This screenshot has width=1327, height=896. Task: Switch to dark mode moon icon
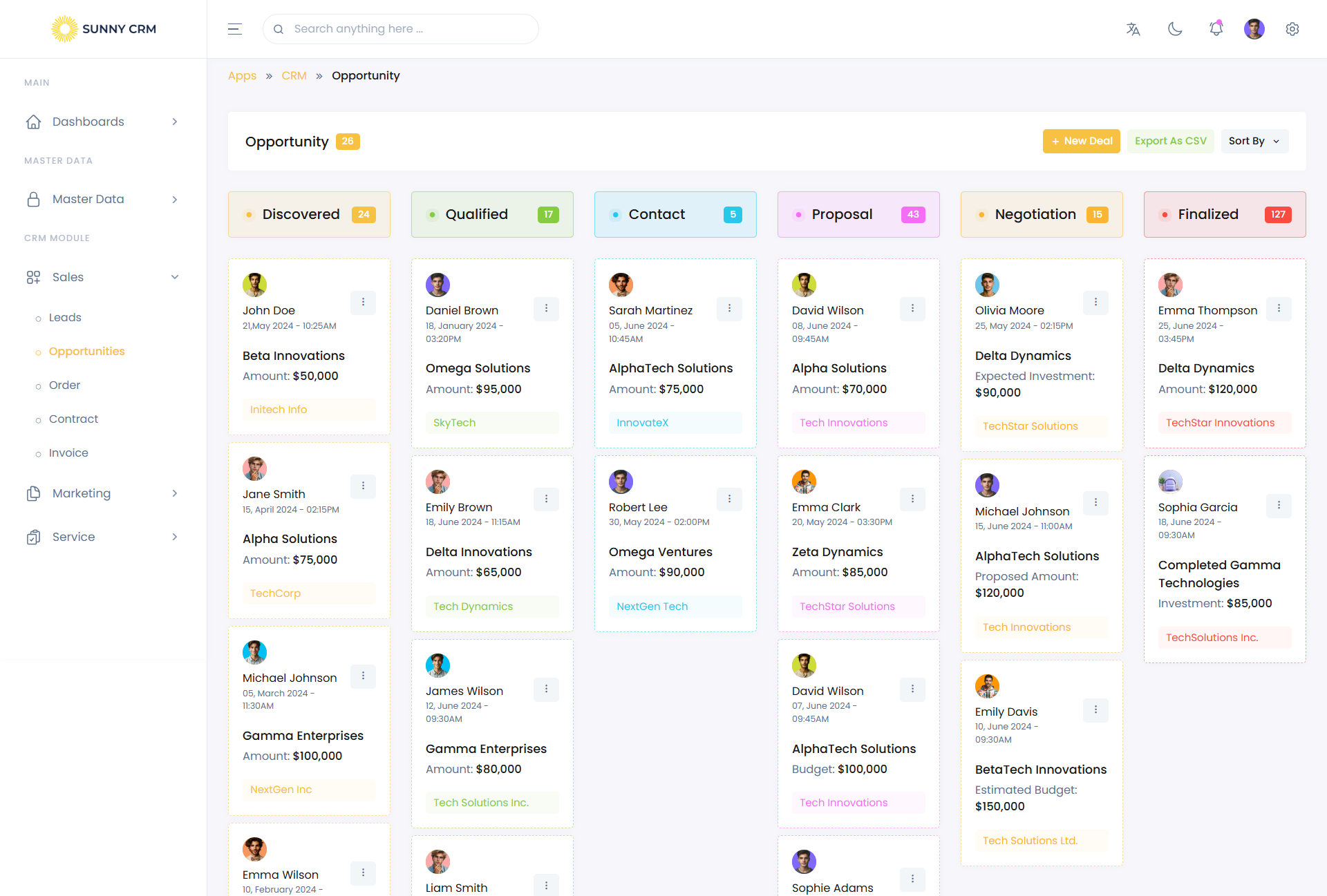(x=1175, y=29)
